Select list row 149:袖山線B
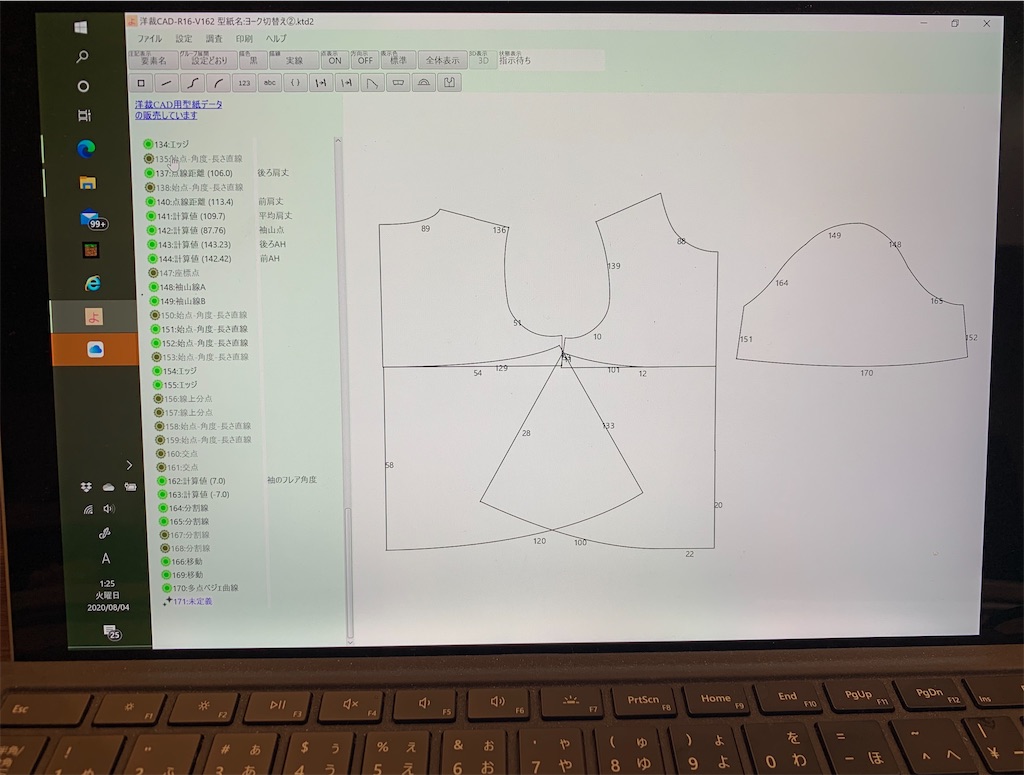The image size is (1024, 775). (178, 302)
